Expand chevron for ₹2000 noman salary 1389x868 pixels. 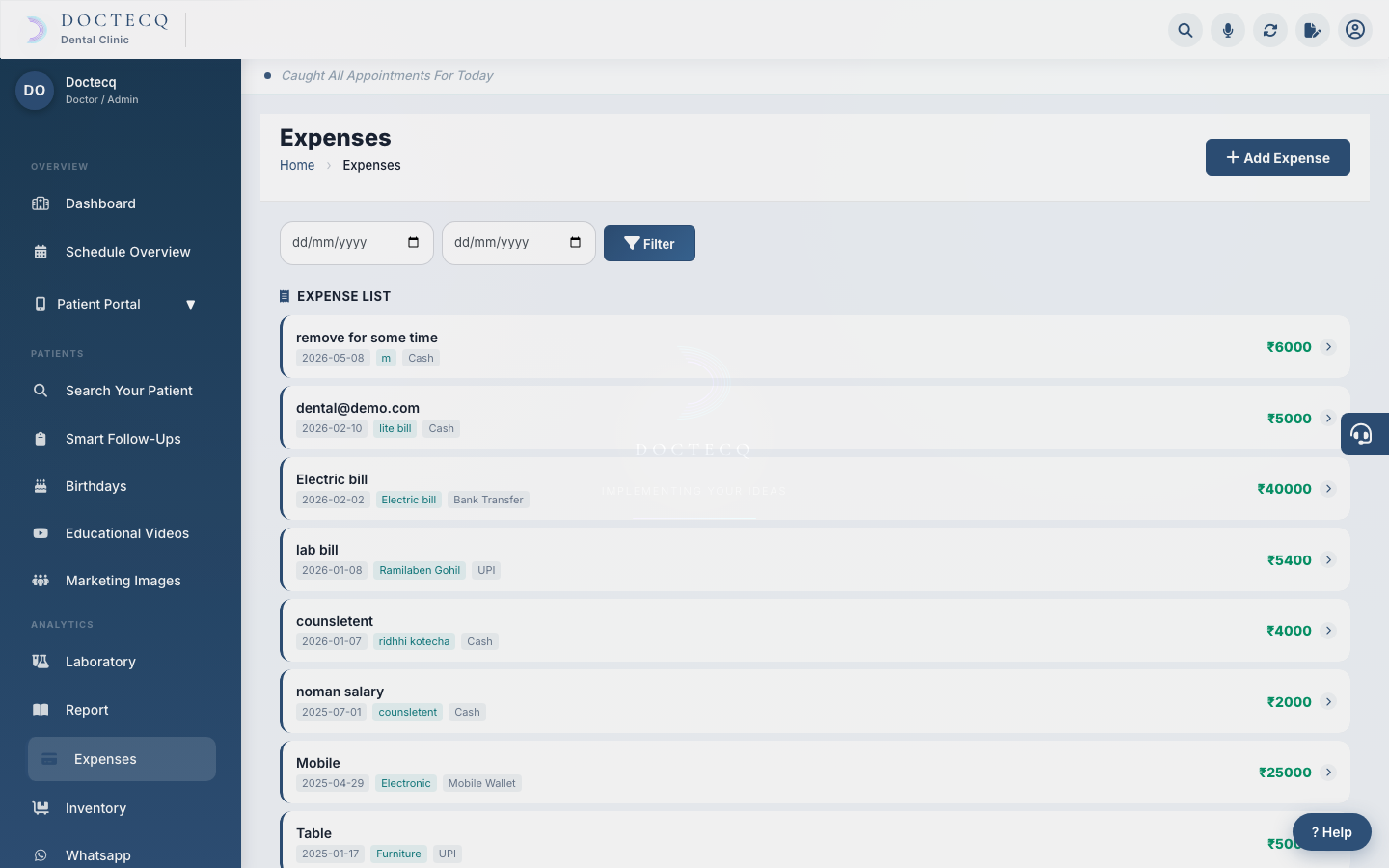coord(1328,702)
